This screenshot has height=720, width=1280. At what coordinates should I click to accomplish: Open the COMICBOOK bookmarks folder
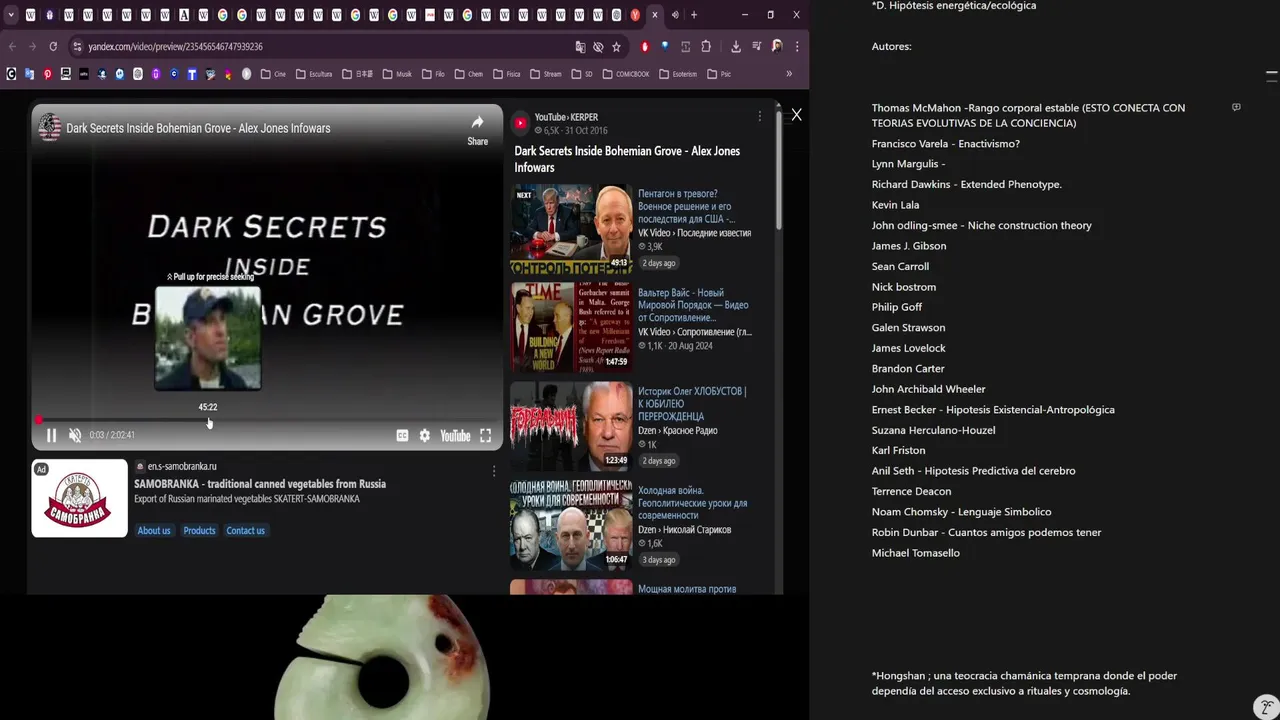pyautogui.click(x=625, y=74)
